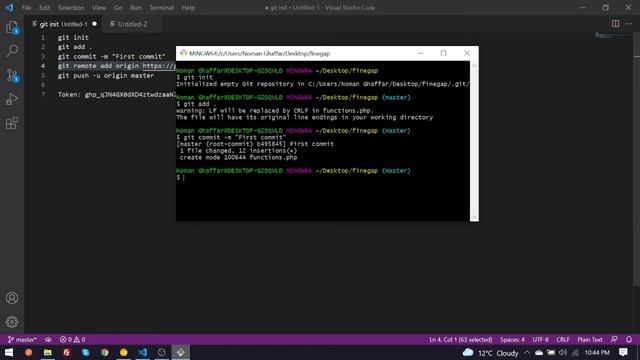
Task: Click the OneDrive cloud tray icon
Action: click(539, 353)
